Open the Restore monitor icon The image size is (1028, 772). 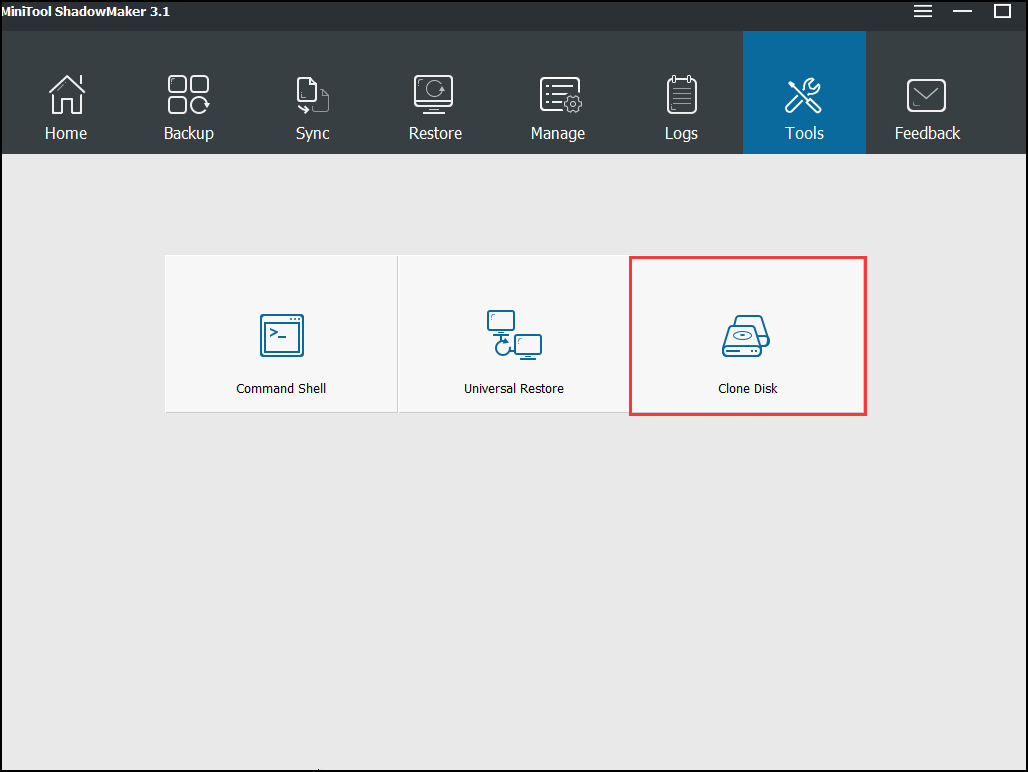pos(433,94)
